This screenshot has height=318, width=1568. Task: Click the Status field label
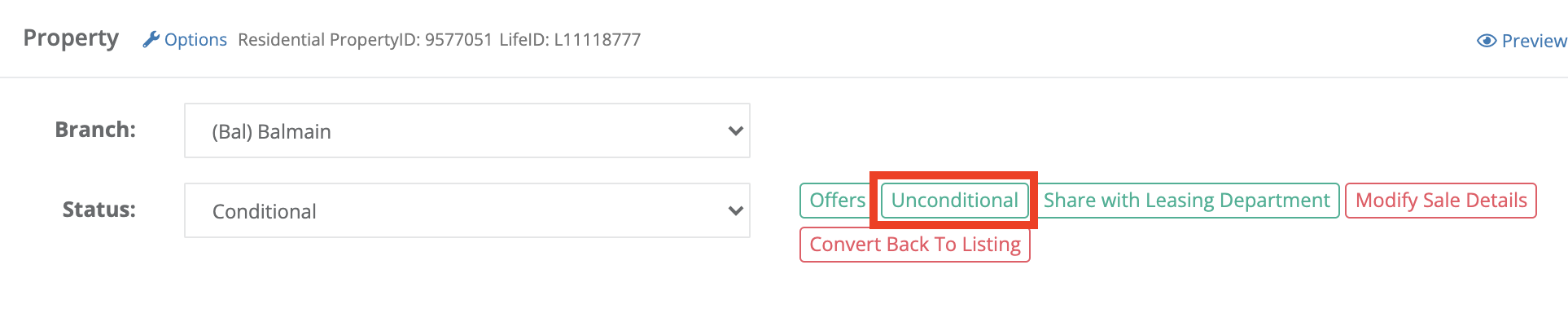[99, 210]
